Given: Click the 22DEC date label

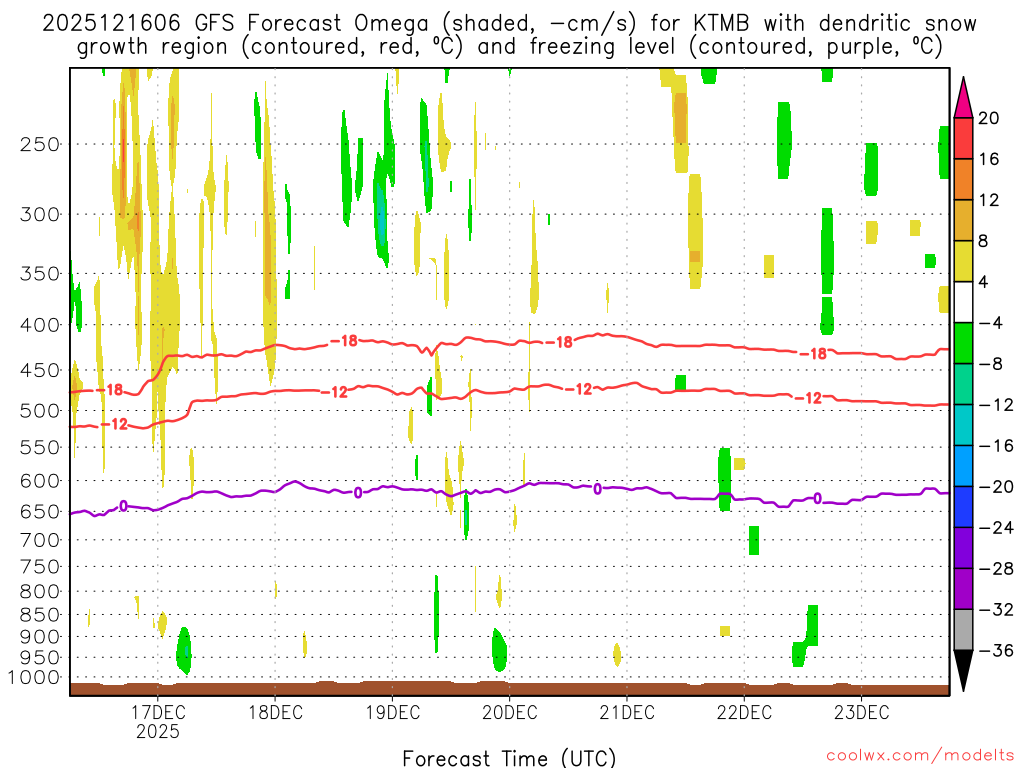Looking at the screenshot, I should tap(744, 712).
